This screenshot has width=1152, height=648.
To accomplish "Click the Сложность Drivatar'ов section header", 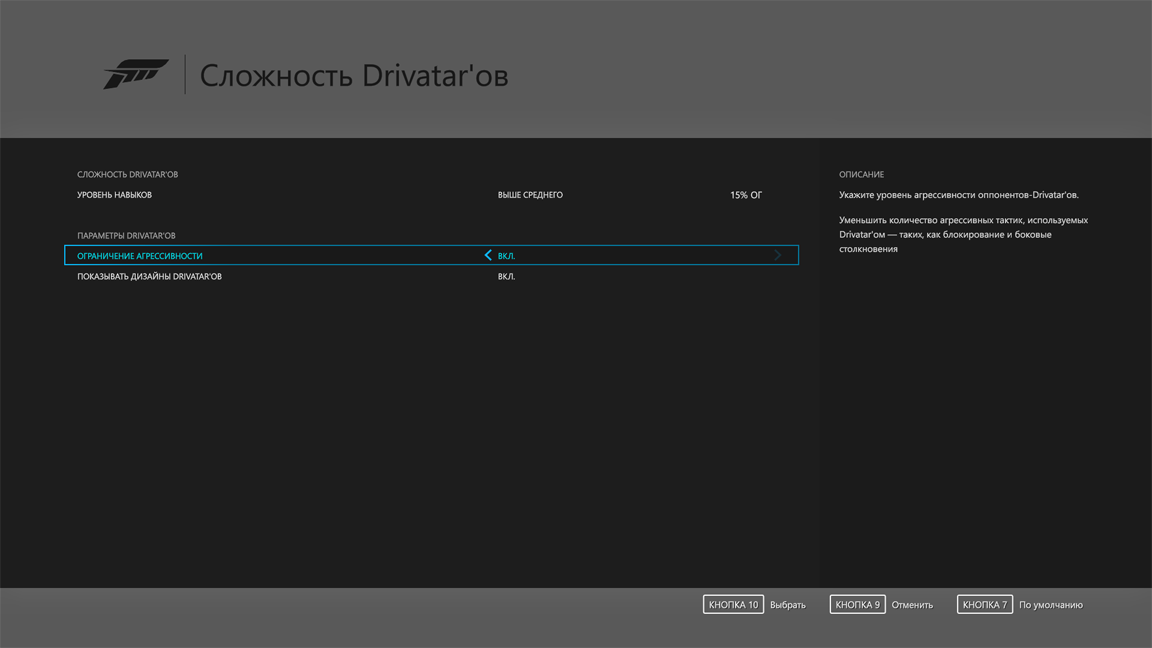I will (x=127, y=174).
